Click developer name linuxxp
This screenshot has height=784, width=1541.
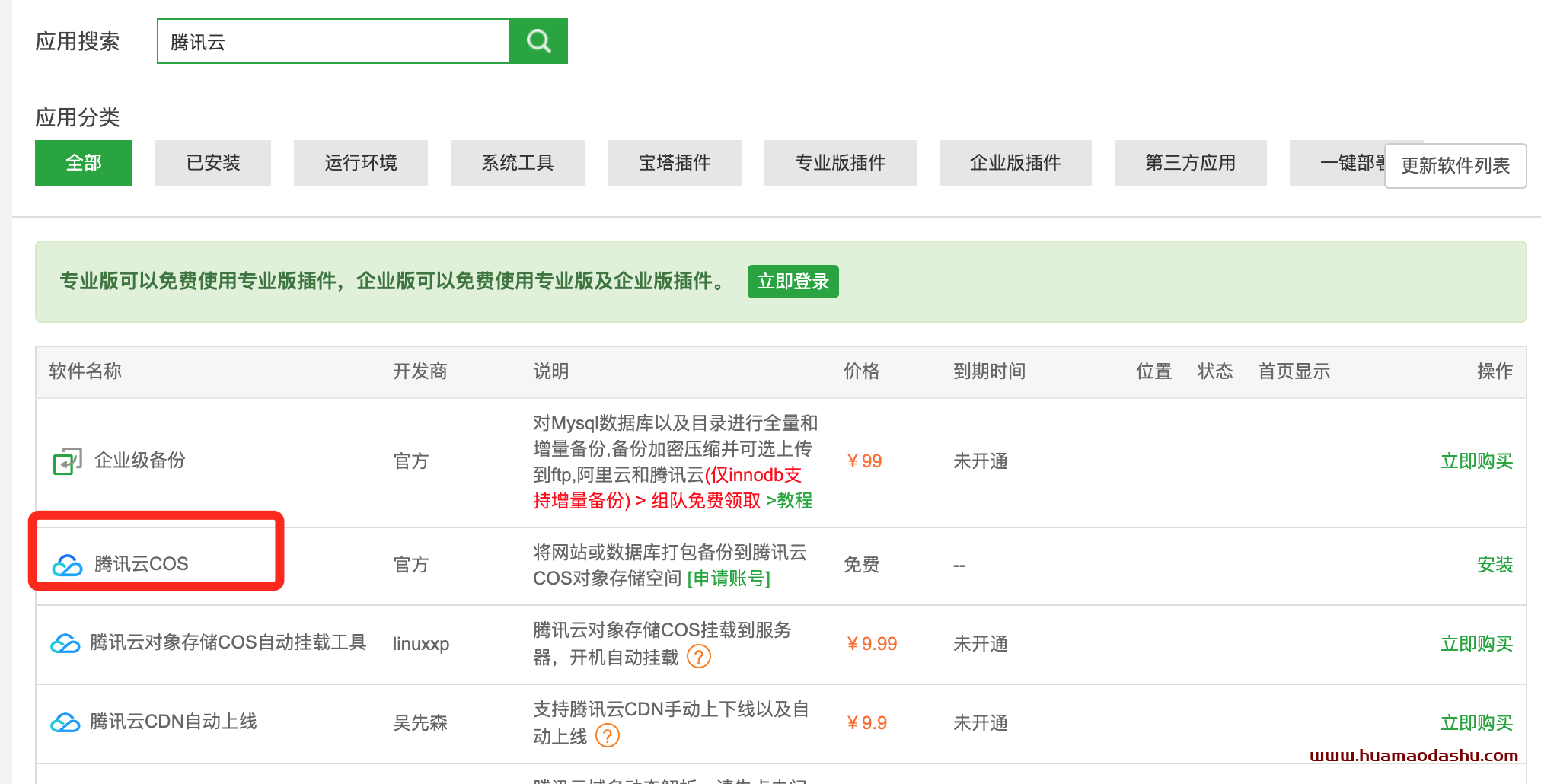coord(421,644)
